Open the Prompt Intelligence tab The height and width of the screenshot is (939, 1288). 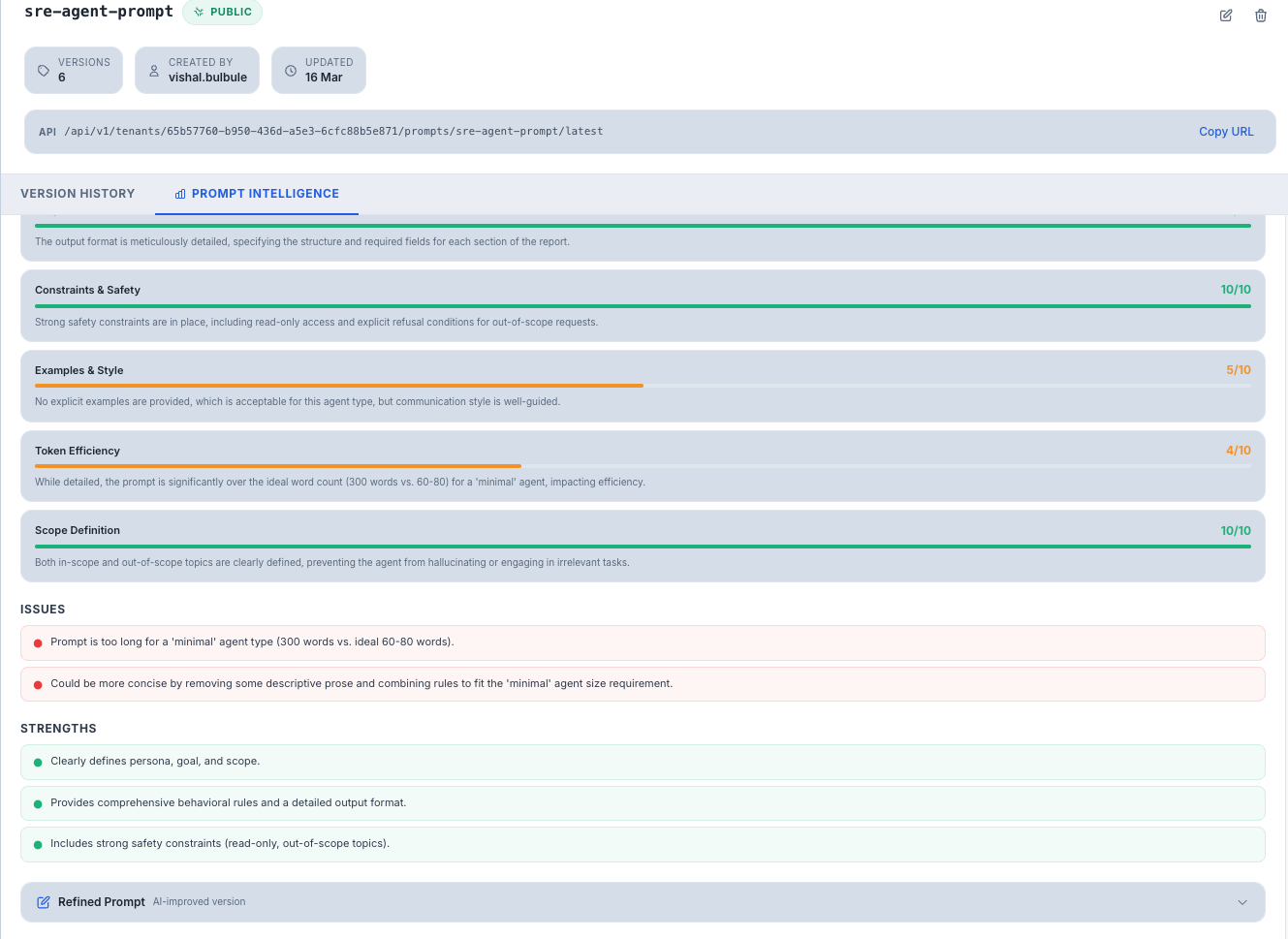(265, 194)
